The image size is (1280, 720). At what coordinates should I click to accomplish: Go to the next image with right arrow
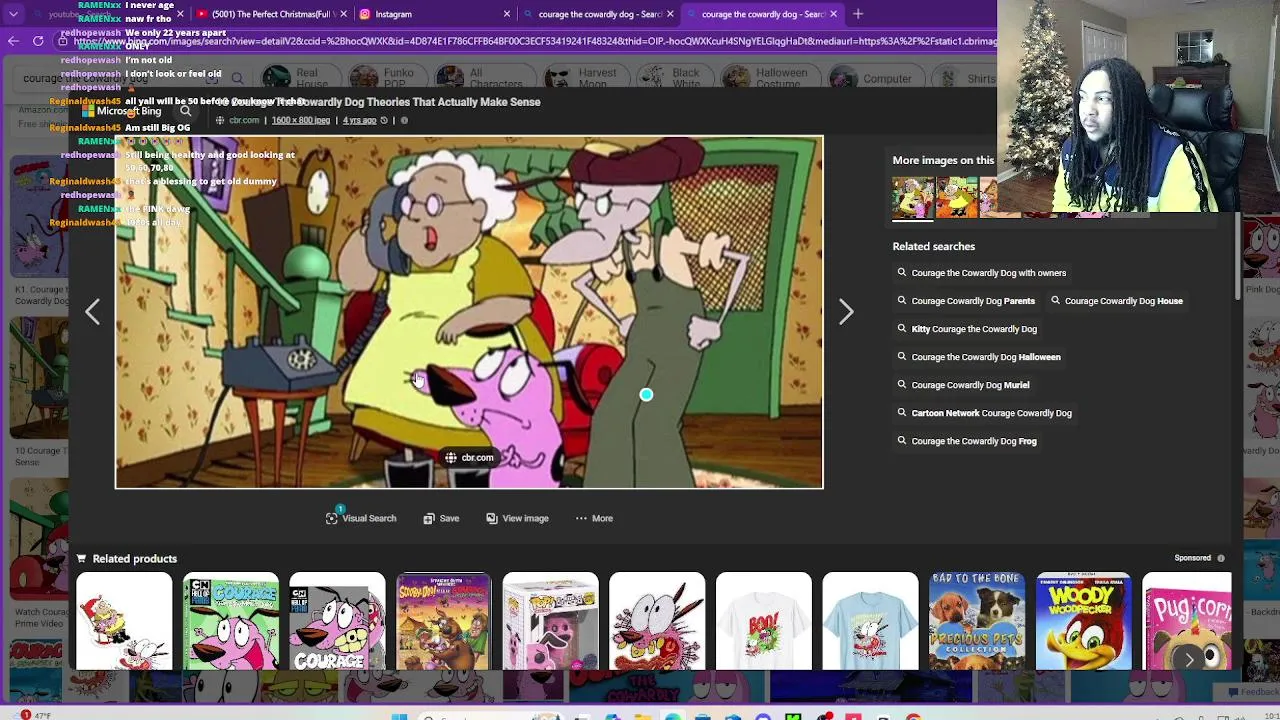pos(846,312)
